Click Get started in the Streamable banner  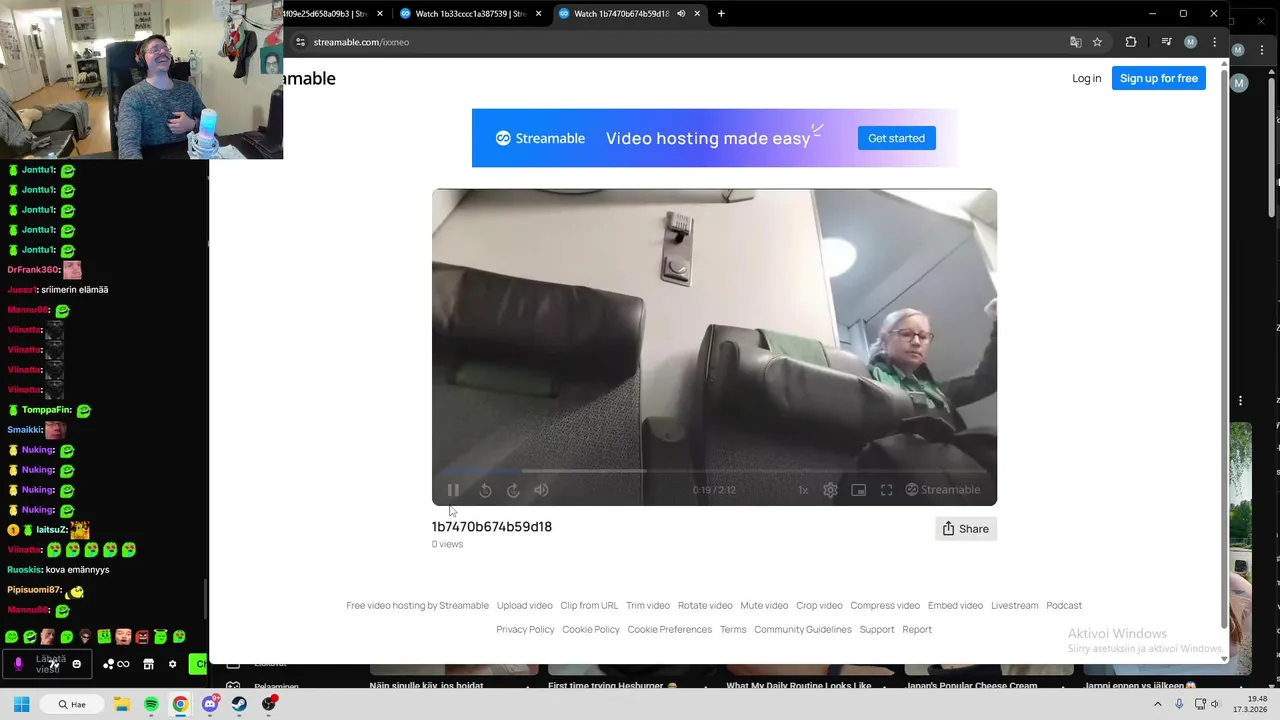click(896, 138)
